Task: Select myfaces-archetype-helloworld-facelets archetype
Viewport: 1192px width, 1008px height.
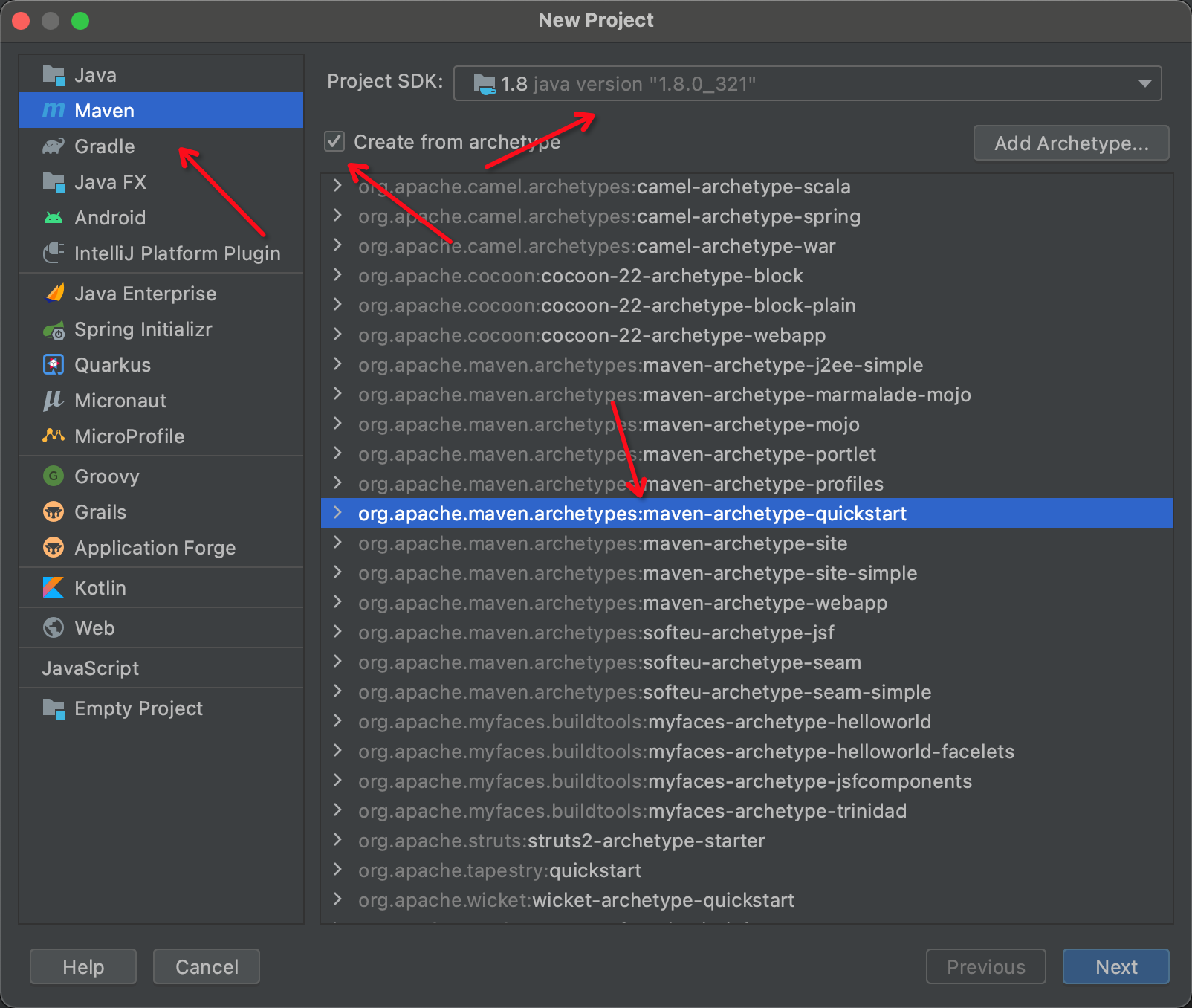Action: point(747,752)
